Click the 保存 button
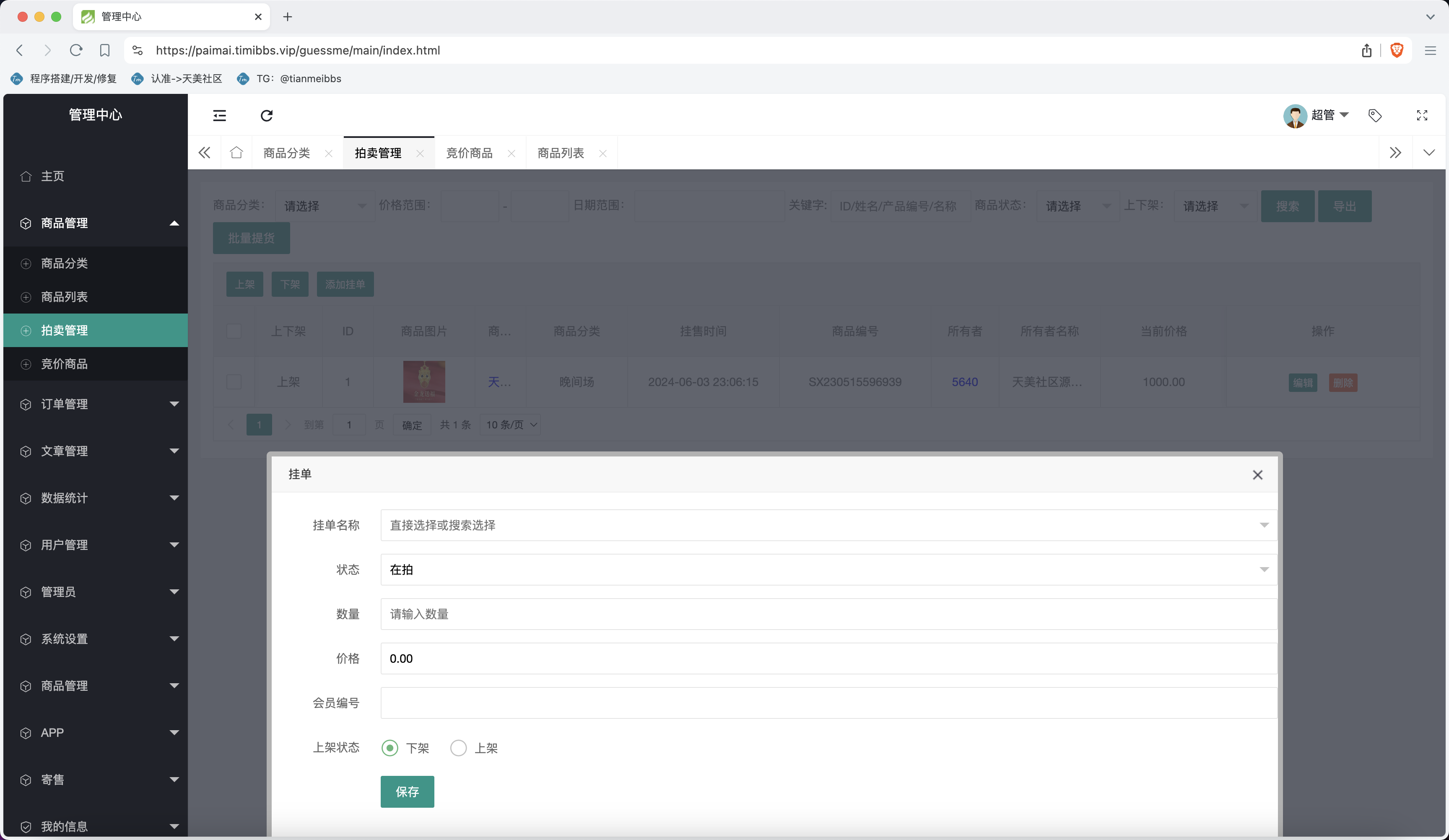The width and height of the screenshot is (1449, 840). tap(407, 792)
